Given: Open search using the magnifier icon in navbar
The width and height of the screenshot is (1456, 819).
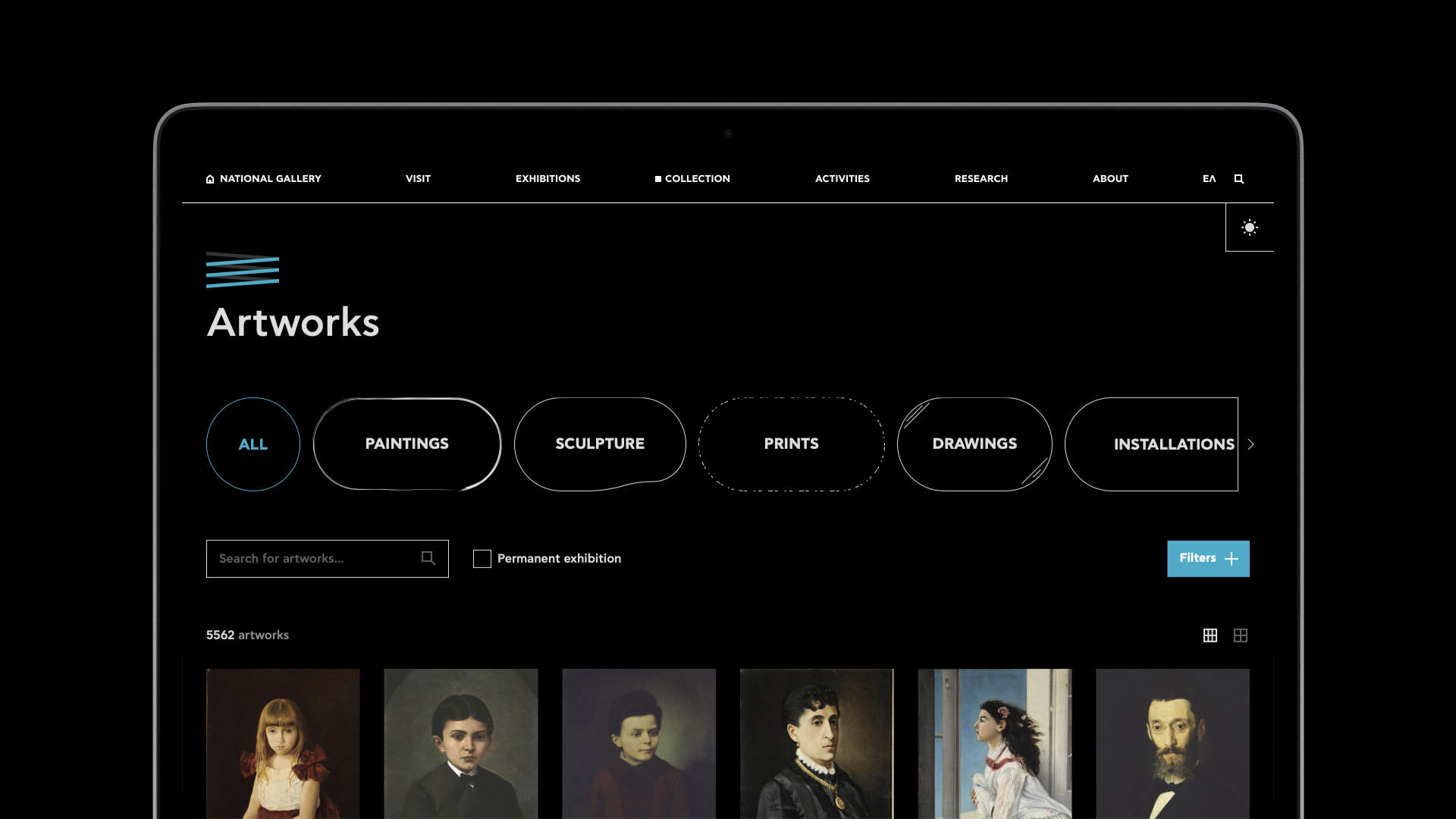Looking at the screenshot, I should [x=1238, y=179].
